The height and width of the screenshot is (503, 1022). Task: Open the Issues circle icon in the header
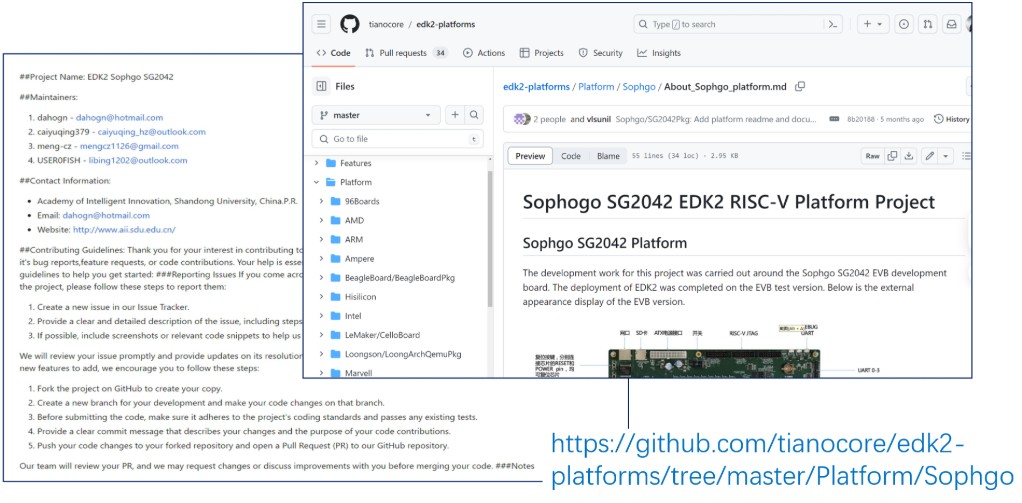[x=903, y=25]
